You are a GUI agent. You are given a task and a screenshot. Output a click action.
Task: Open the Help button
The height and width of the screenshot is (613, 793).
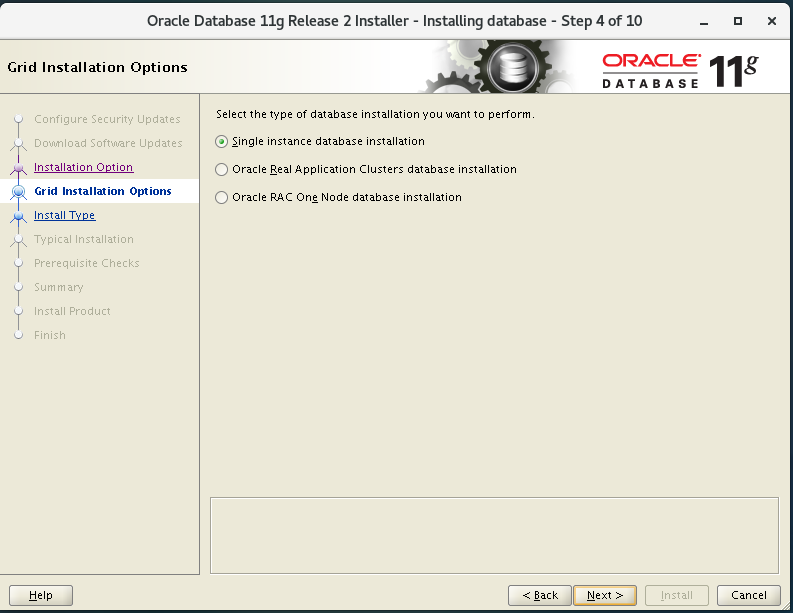tap(40, 595)
